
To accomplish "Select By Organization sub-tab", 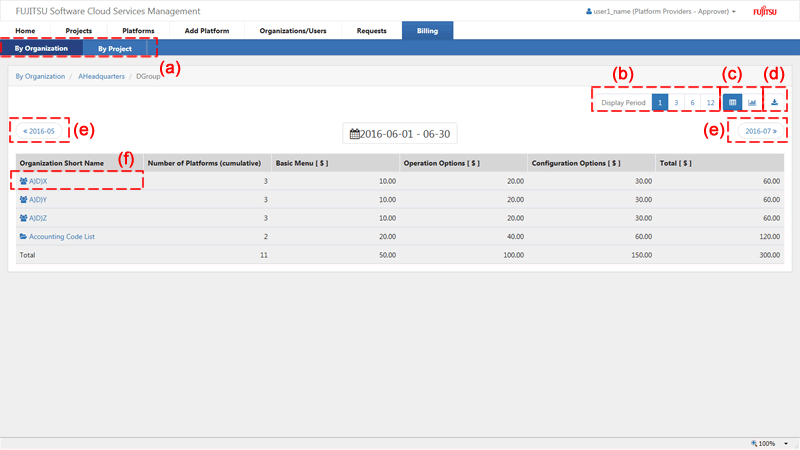I will click(x=41, y=48).
